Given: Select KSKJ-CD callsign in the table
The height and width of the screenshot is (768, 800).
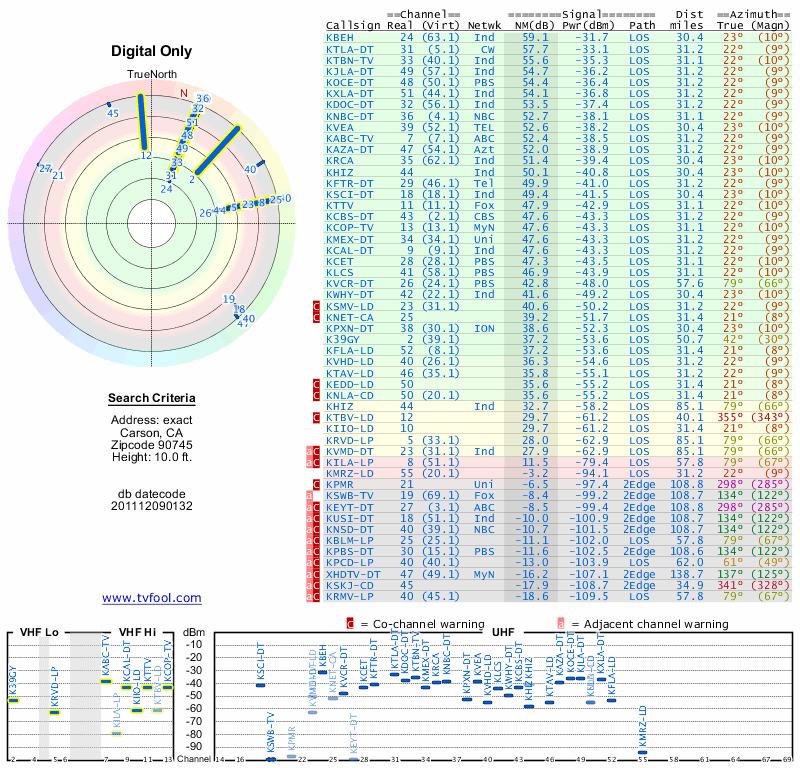Looking at the screenshot, I should (x=349, y=585).
